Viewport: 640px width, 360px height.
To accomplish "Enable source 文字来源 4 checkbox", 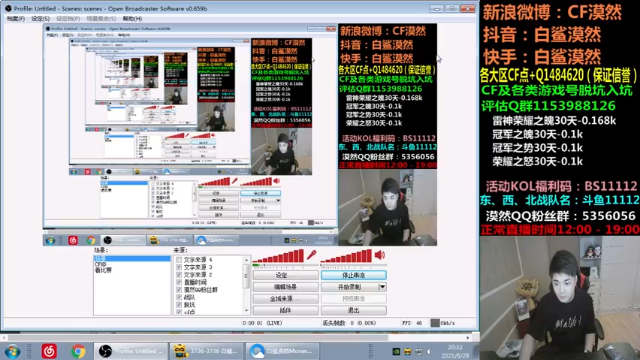I will (x=179, y=260).
